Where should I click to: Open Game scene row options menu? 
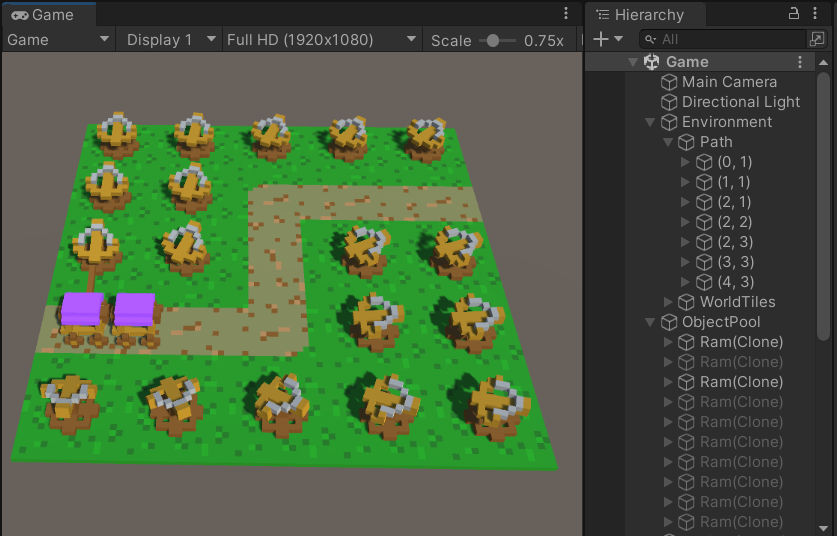pos(800,62)
